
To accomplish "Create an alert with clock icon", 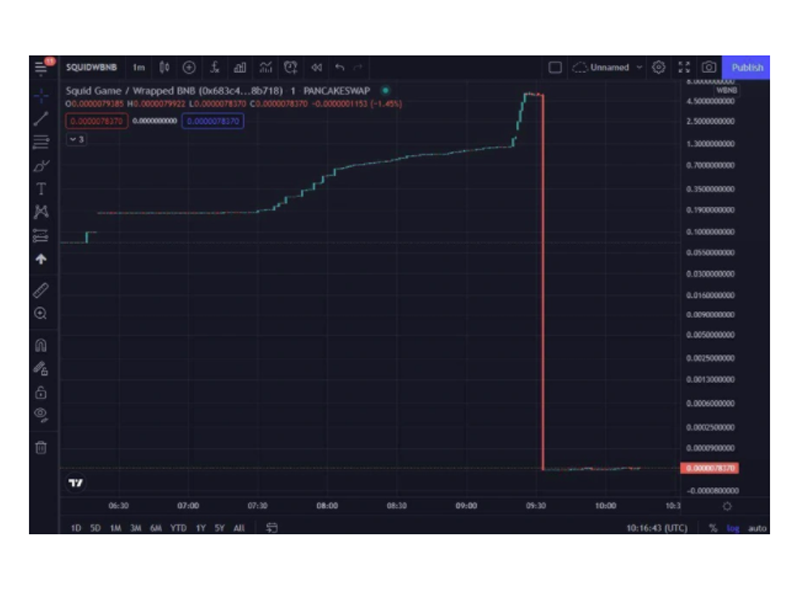I will (290, 67).
